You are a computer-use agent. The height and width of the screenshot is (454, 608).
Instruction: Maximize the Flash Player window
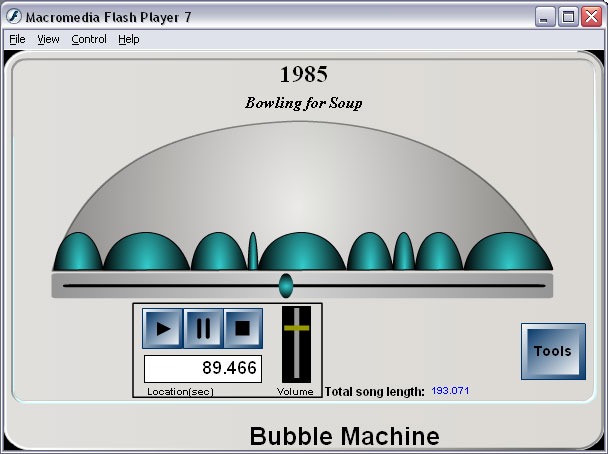coord(568,17)
